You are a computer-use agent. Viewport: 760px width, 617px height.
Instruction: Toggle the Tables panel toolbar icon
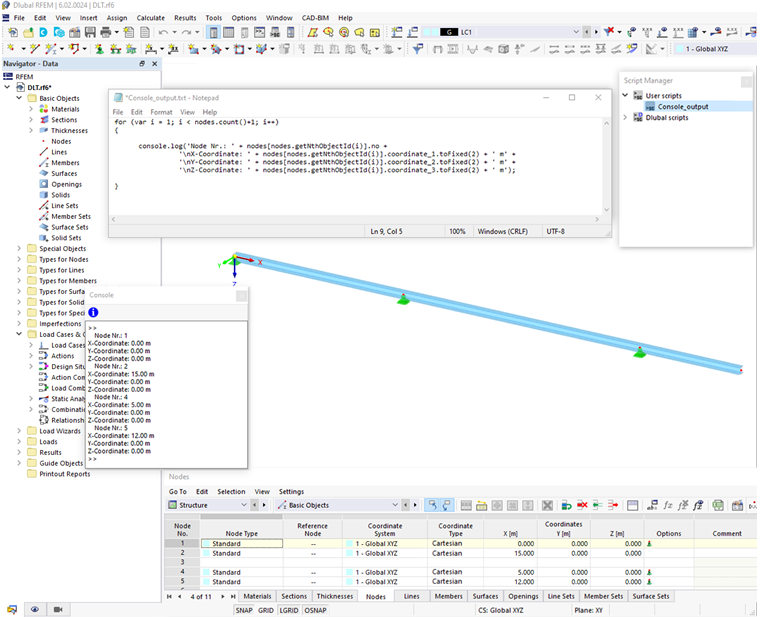pos(228,32)
